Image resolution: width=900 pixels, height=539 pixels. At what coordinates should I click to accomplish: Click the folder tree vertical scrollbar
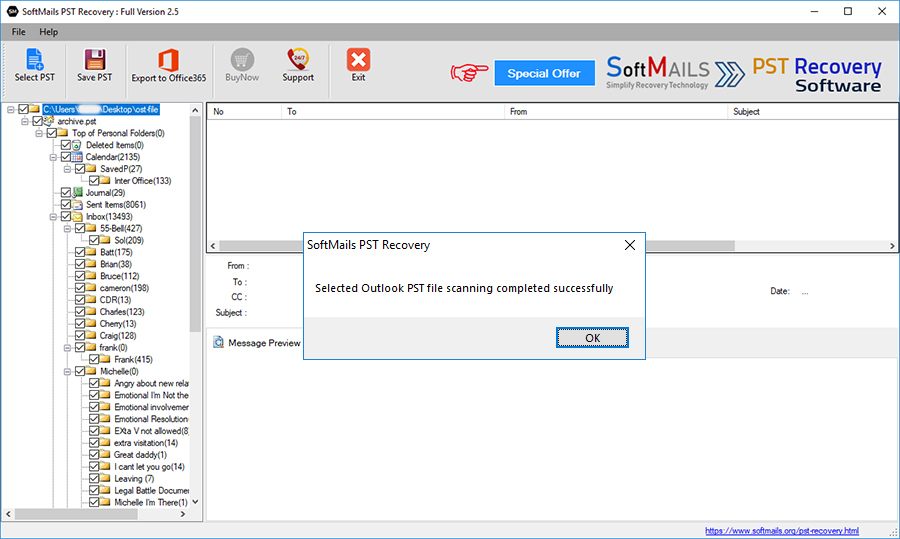195,224
